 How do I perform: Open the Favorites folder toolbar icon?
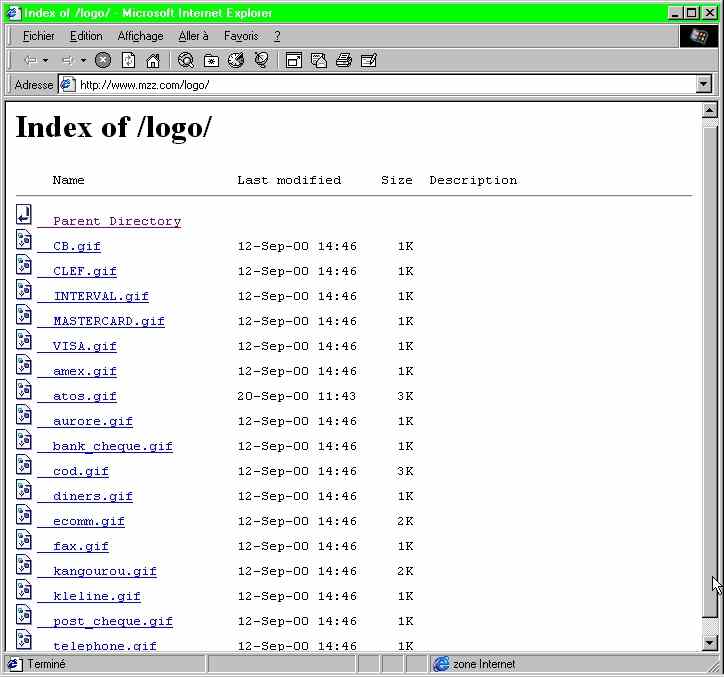point(211,60)
